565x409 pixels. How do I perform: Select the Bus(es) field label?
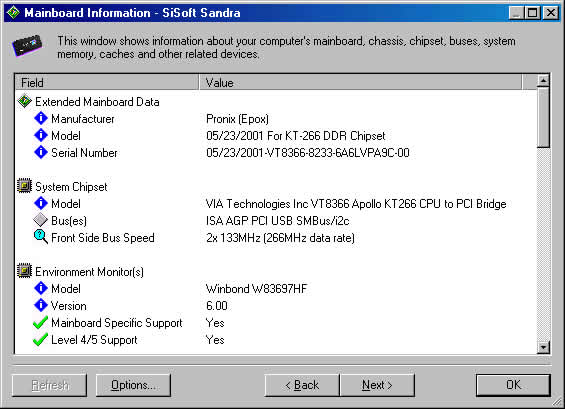[x=69, y=221]
